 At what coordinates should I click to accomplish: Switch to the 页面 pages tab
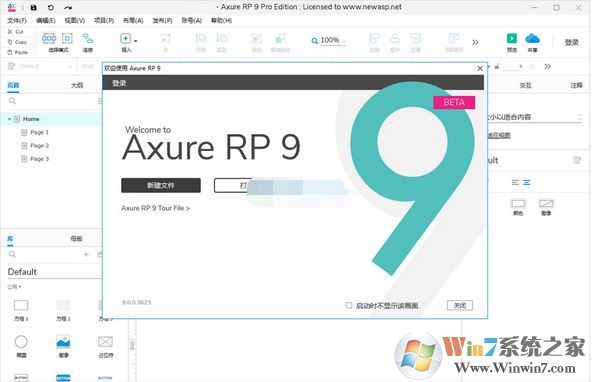pos(13,85)
